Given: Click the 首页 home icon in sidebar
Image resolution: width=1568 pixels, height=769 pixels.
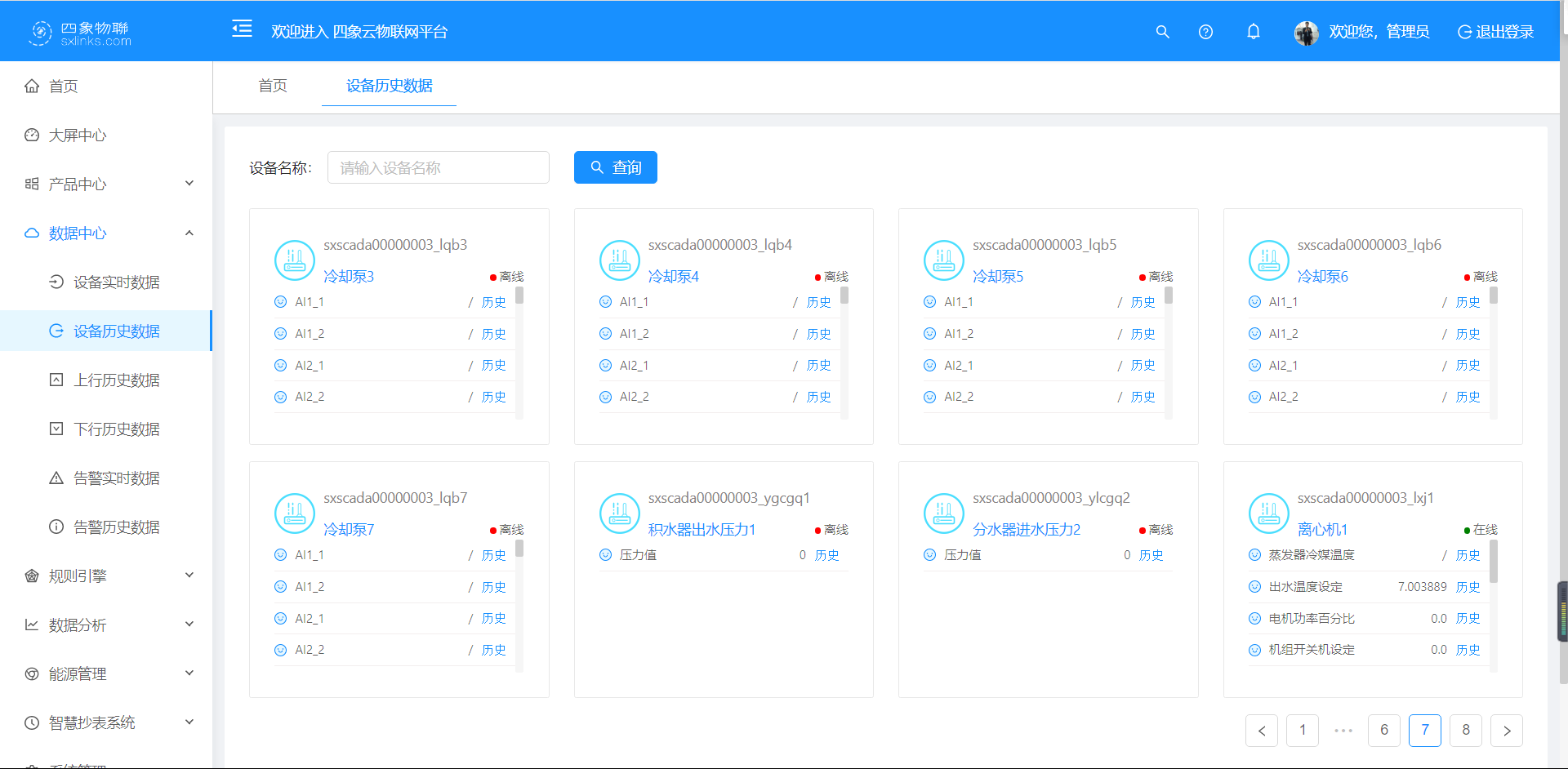Looking at the screenshot, I should point(32,87).
